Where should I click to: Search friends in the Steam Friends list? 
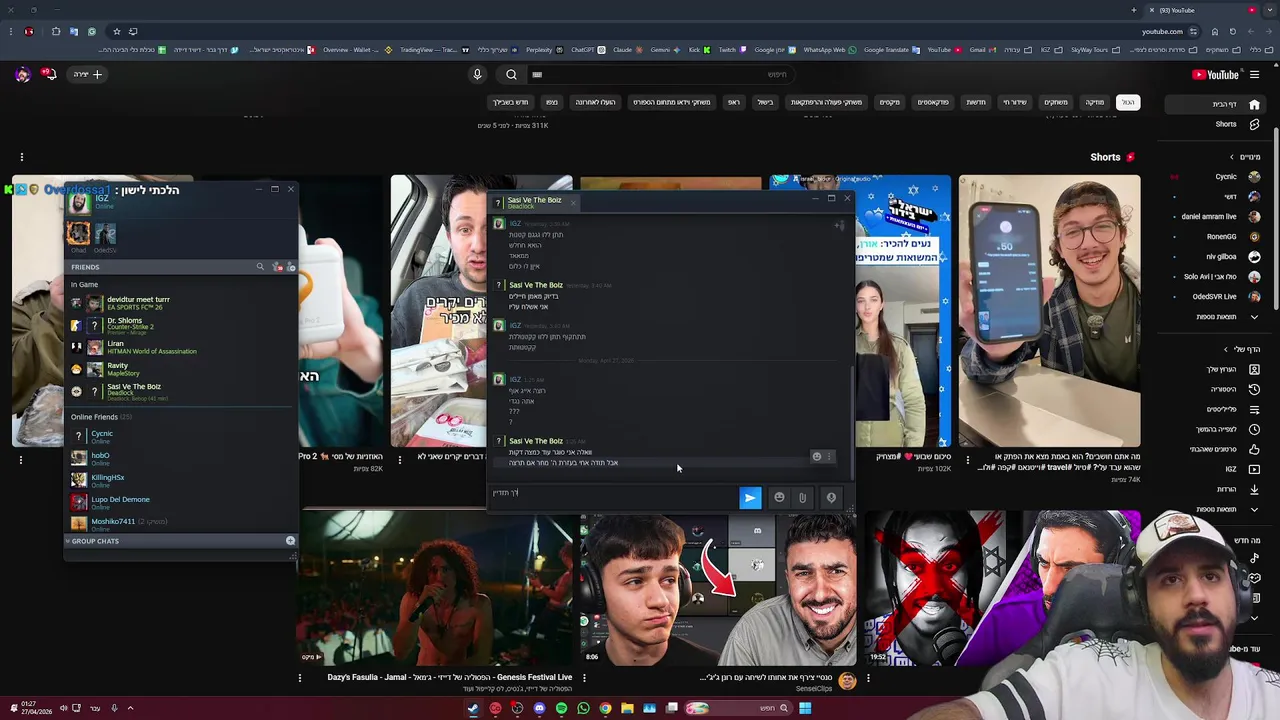260,267
